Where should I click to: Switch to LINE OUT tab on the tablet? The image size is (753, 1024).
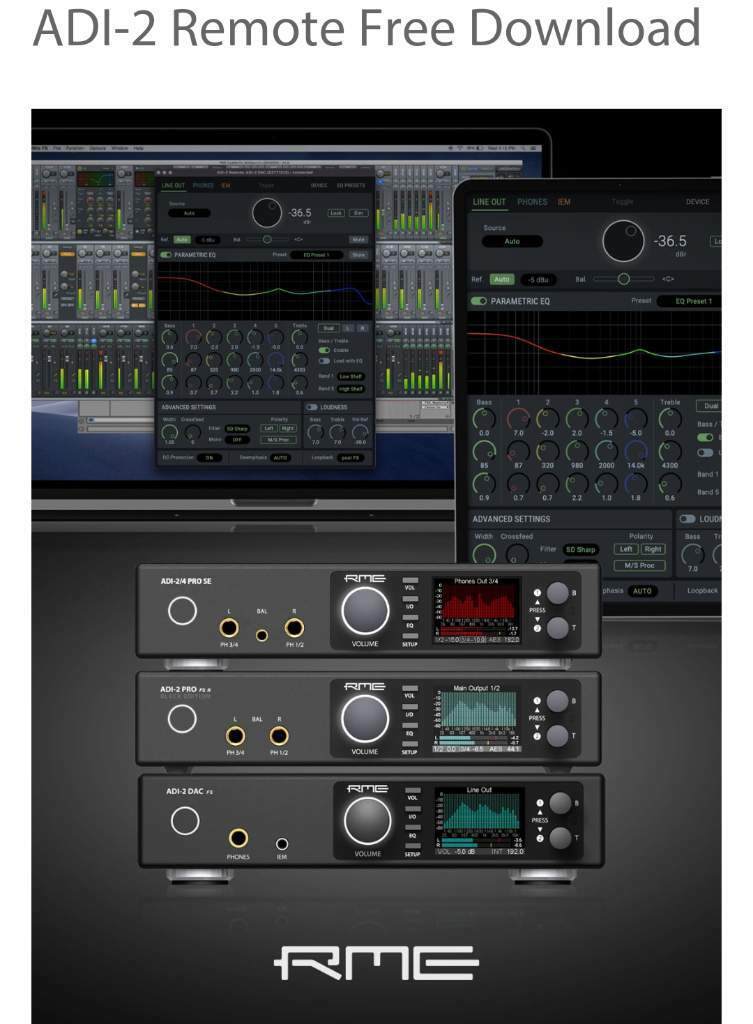pos(489,202)
